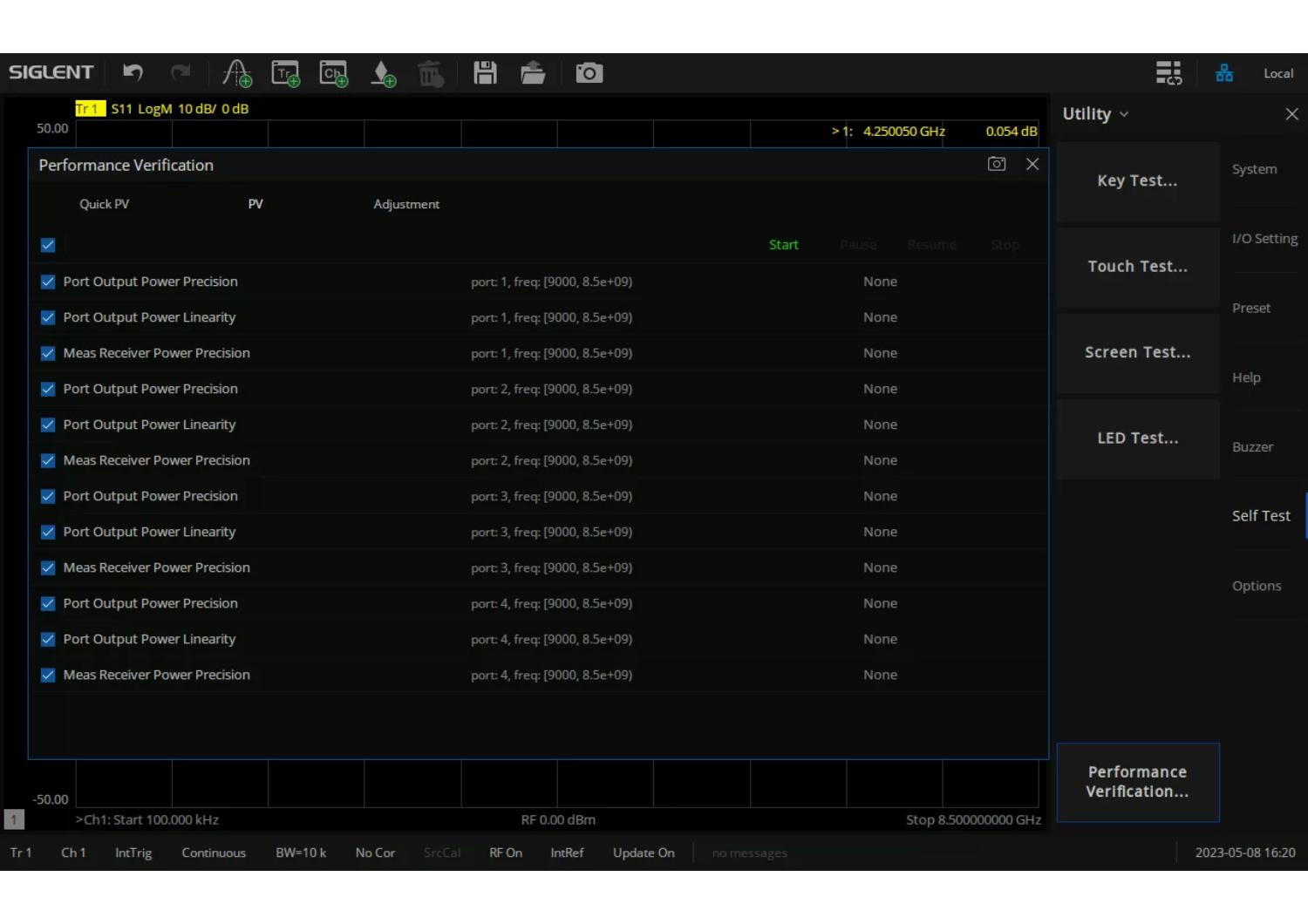
Task: Open the Adjustment tab
Action: coord(406,204)
